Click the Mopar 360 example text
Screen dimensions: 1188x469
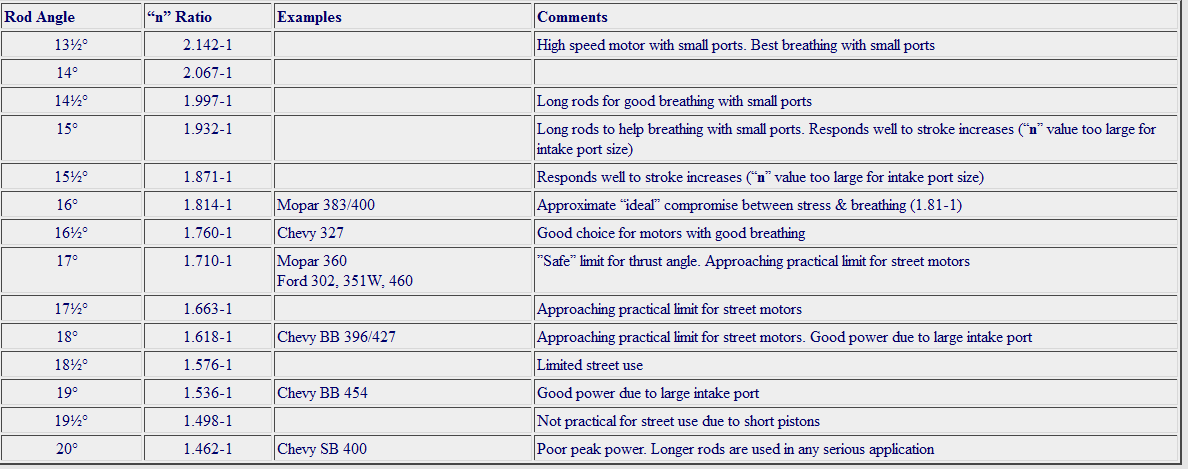pos(312,261)
